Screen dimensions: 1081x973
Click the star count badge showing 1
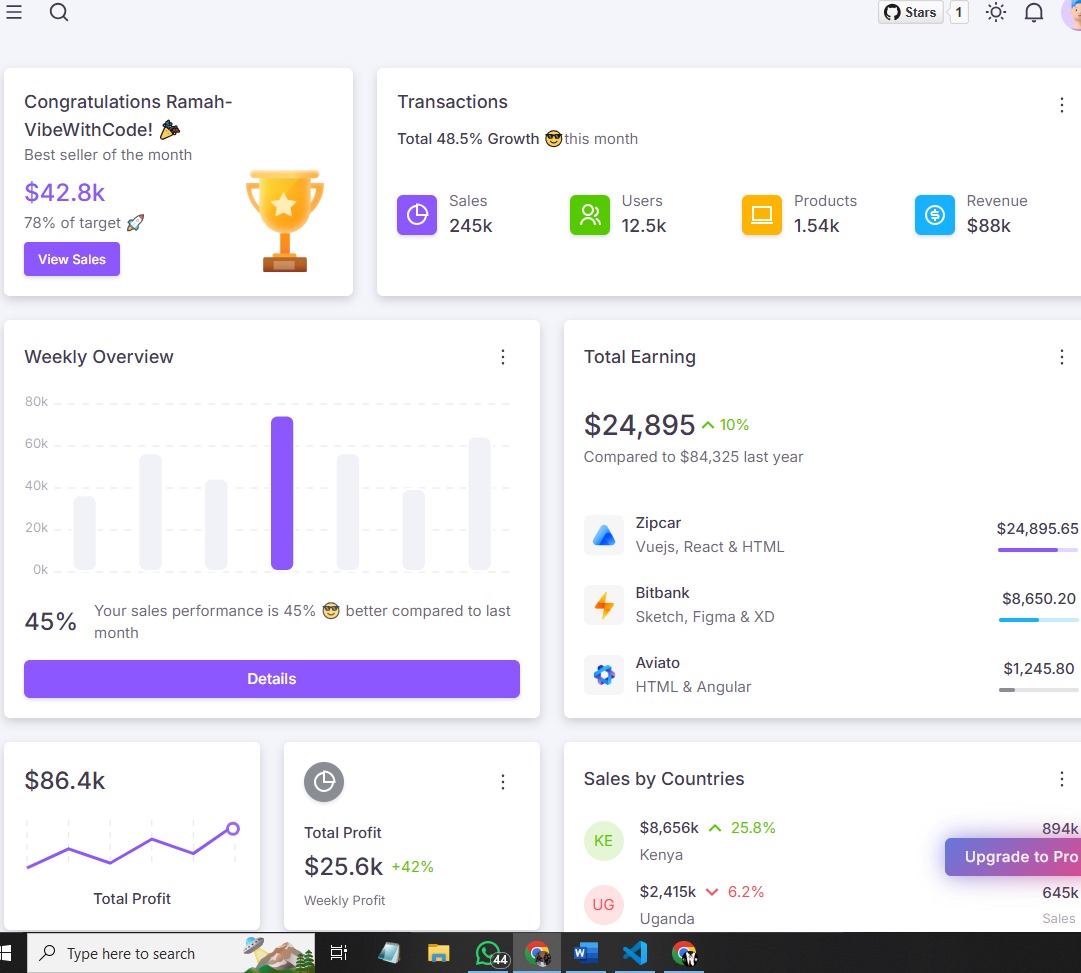point(958,12)
